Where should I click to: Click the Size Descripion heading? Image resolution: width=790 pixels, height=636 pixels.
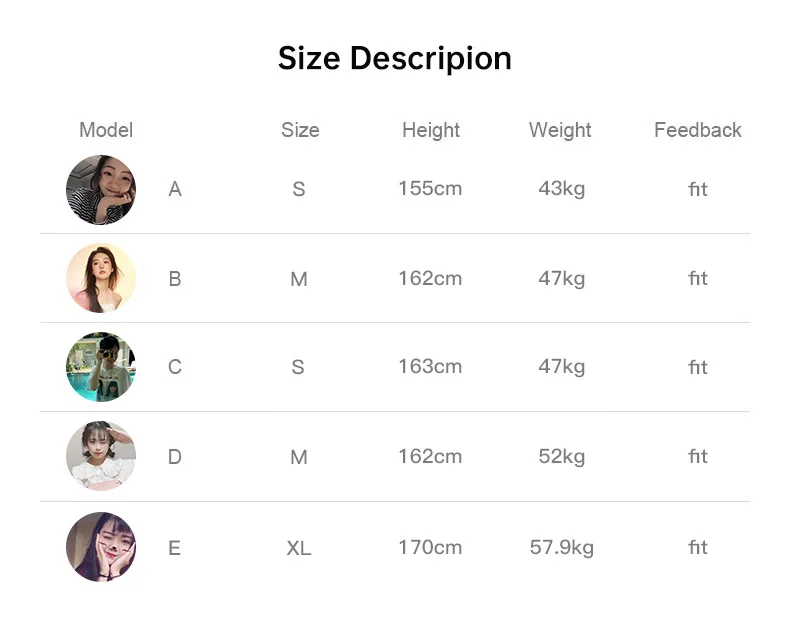[x=395, y=58]
